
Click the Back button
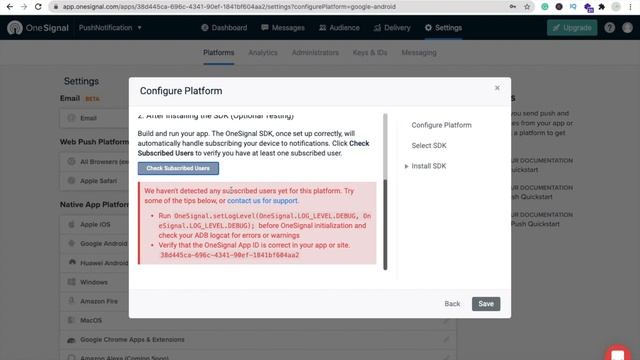point(452,304)
